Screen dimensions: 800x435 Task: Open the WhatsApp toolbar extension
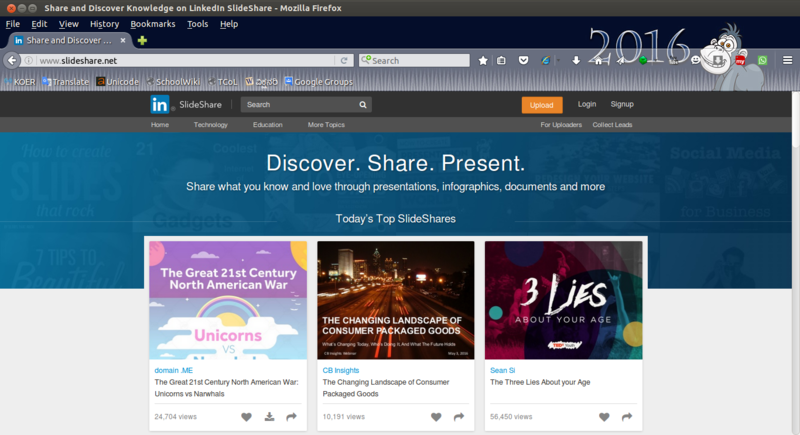tap(762, 60)
